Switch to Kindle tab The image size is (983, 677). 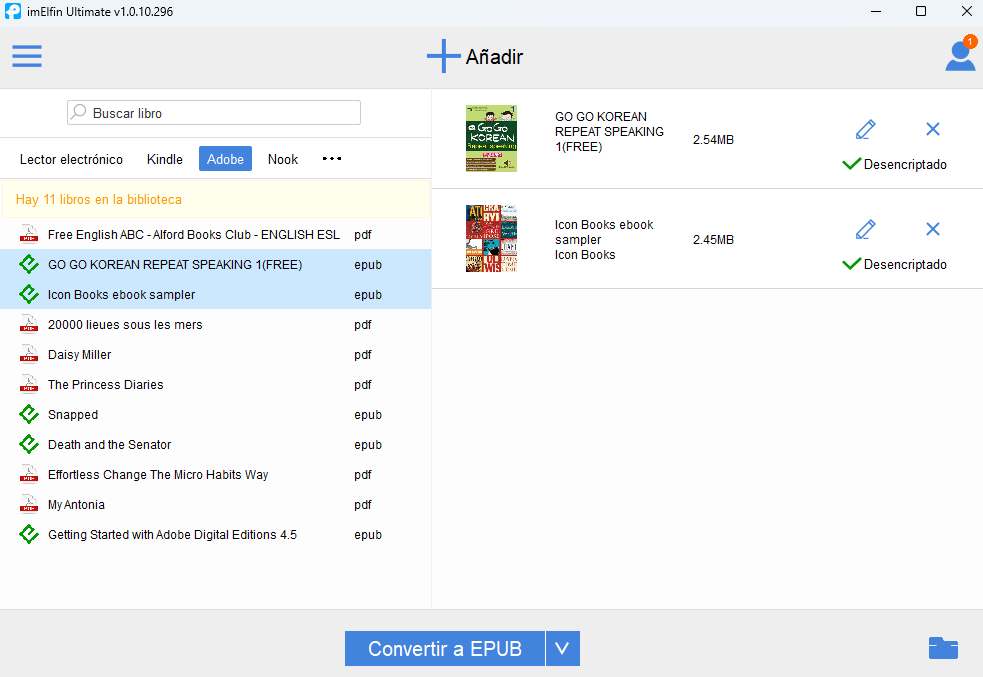click(165, 159)
